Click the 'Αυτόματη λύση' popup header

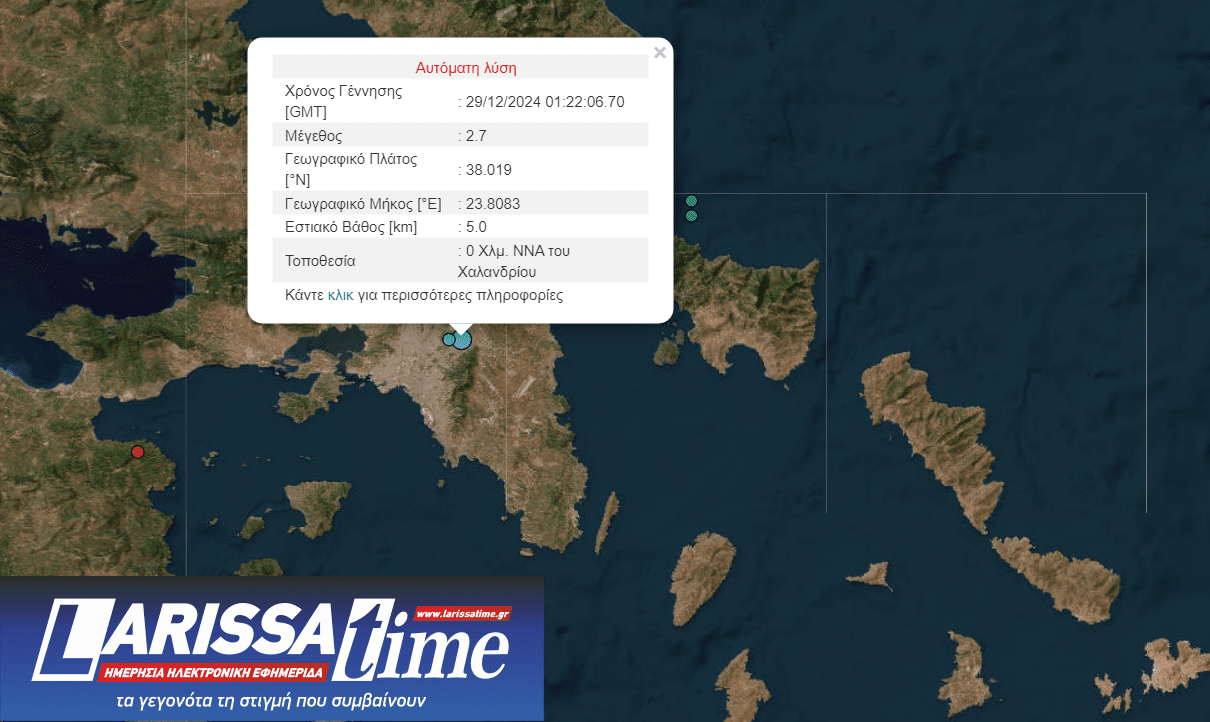(466, 68)
